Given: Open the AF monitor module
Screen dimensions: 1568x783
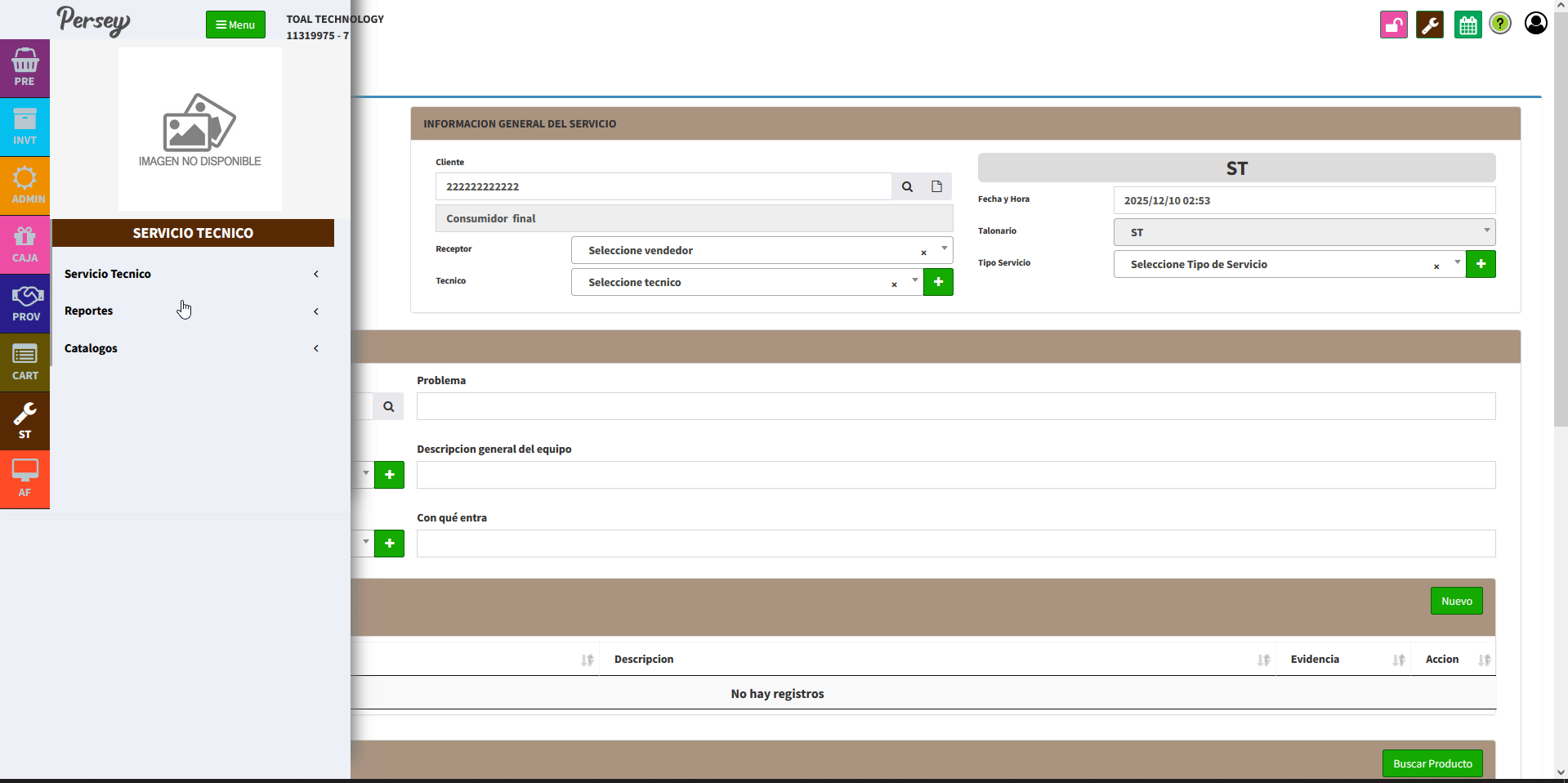Looking at the screenshot, I should tap(25, 479).
